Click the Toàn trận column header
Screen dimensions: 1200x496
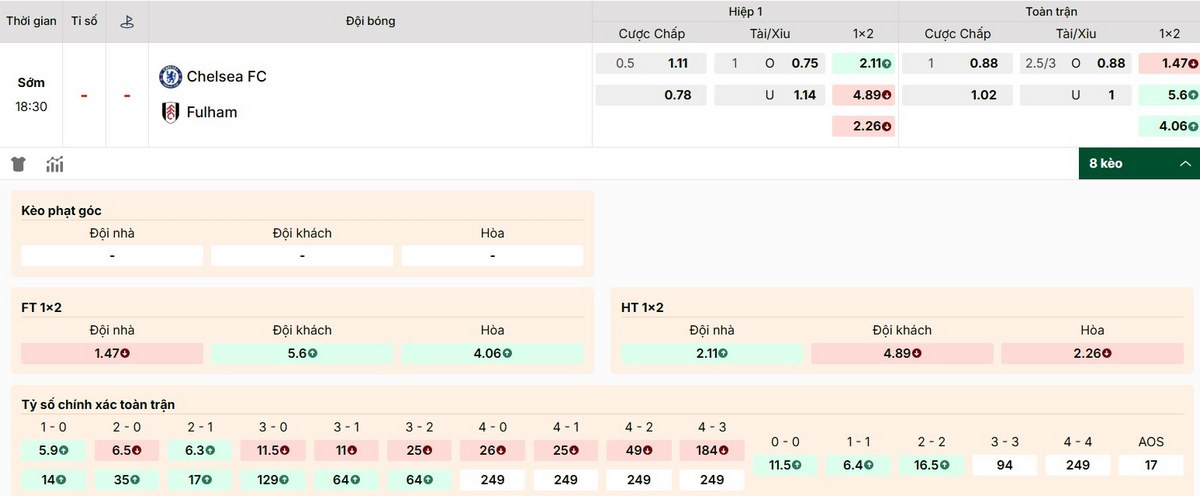click(x=1049, y=11)
